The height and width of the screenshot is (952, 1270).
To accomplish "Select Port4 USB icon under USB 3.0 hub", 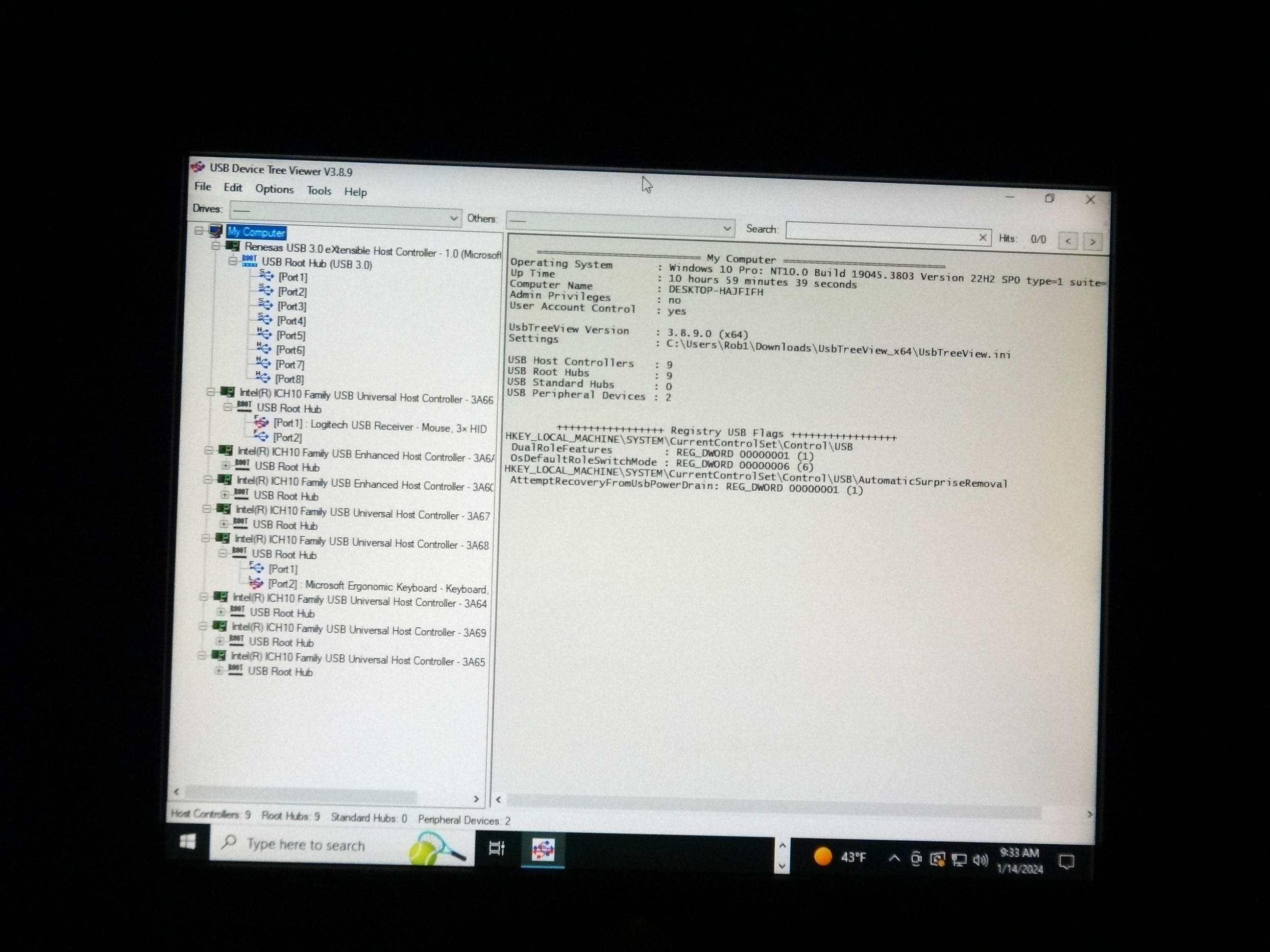I will pyautogui.click(x=264, y=319).
